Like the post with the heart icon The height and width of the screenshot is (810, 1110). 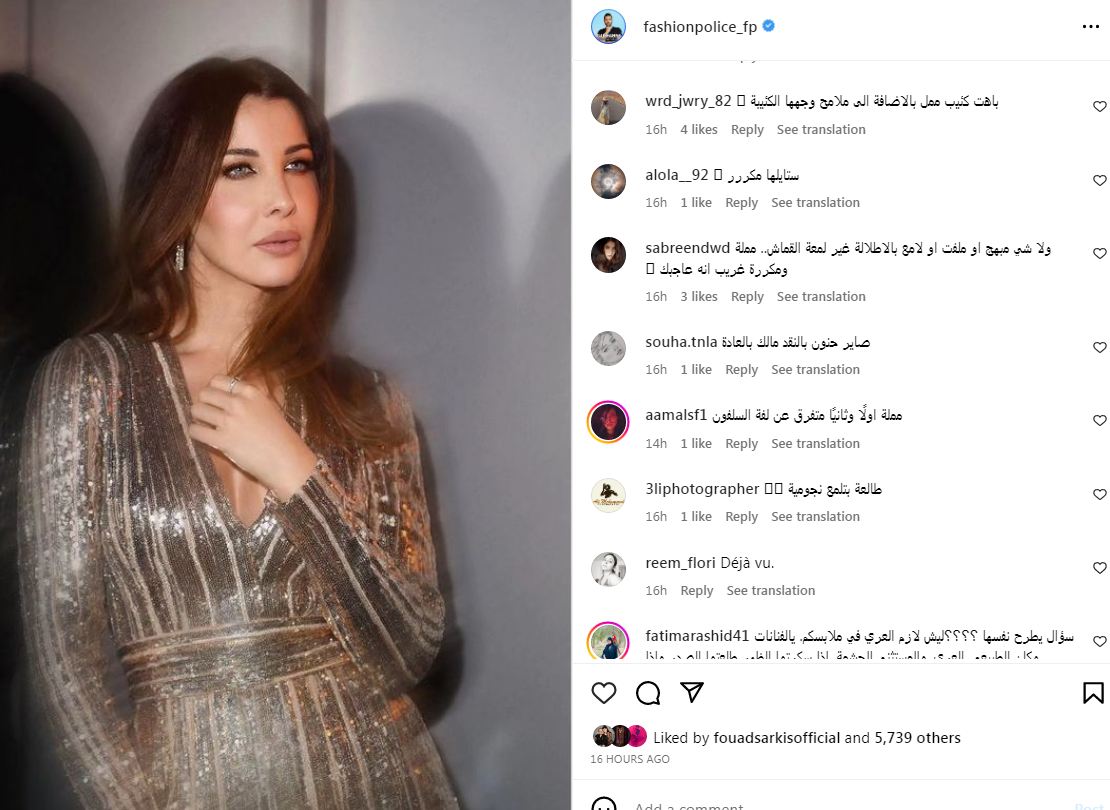pyautogui.click(x=604, y=692)
